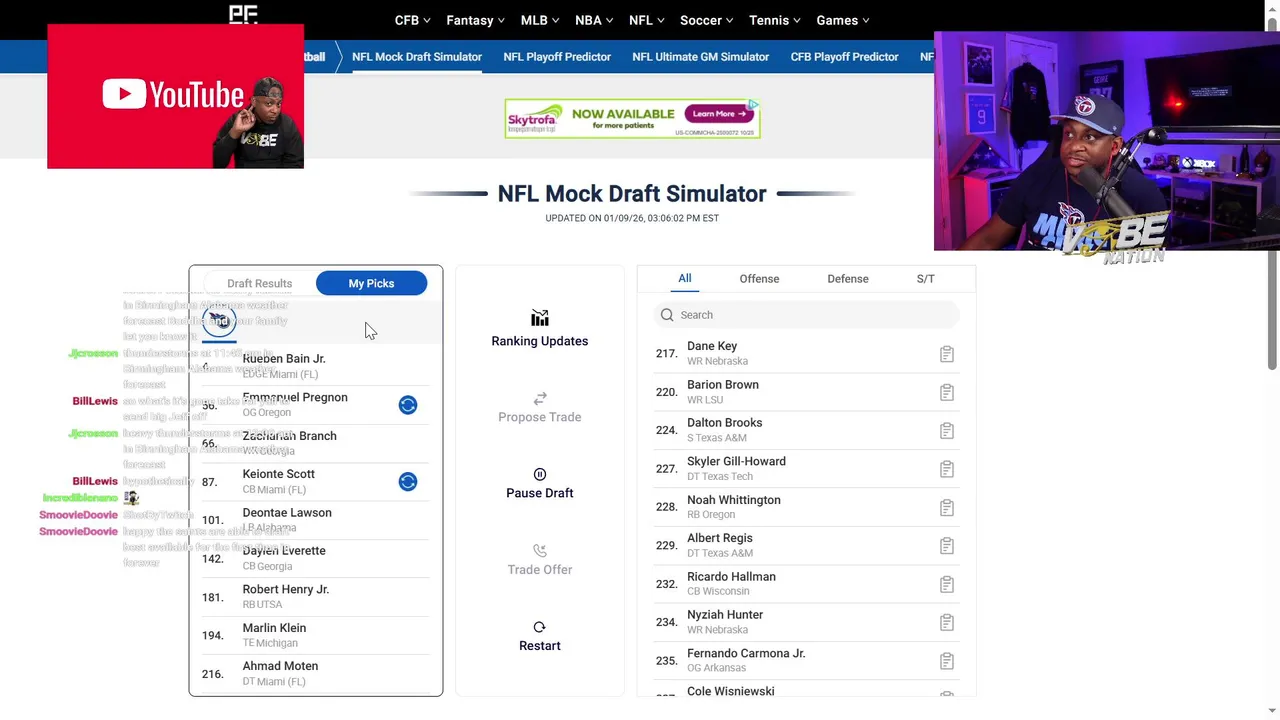Open NFL Mock Draft Simulator tab

(417, 57)
